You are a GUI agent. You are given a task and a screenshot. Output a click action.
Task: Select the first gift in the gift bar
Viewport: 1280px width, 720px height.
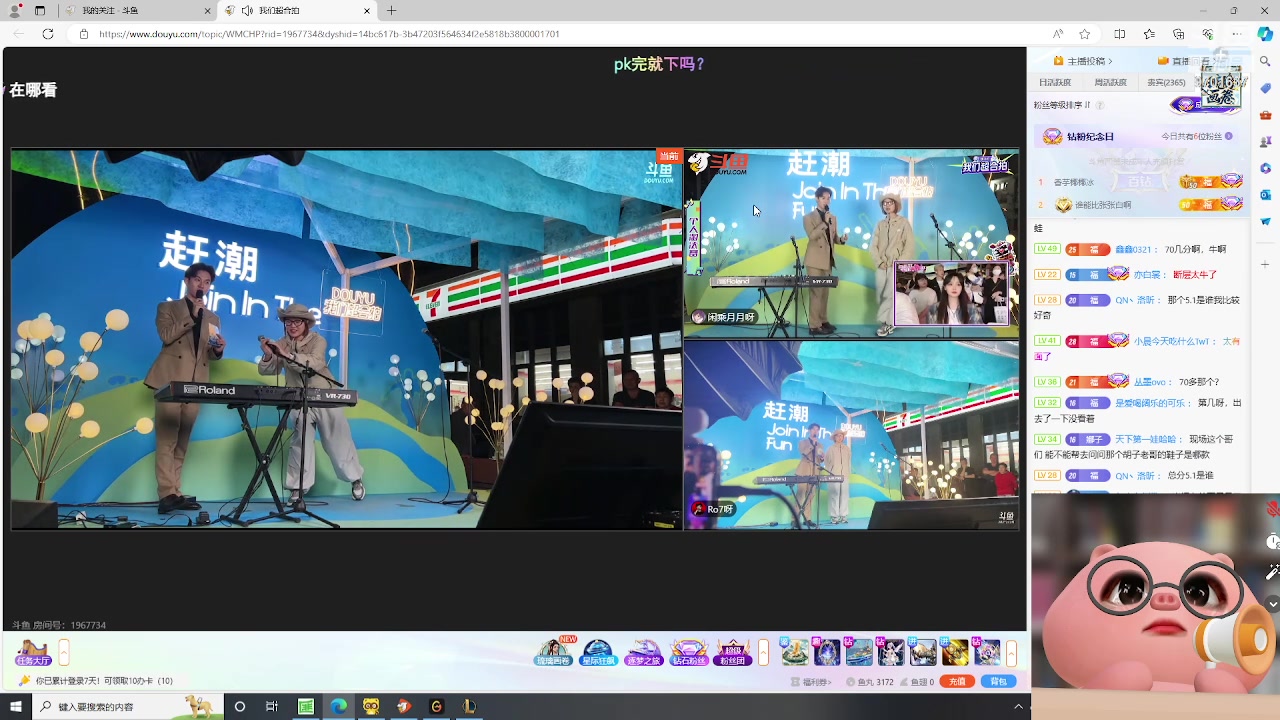click(x=795, y=652)
